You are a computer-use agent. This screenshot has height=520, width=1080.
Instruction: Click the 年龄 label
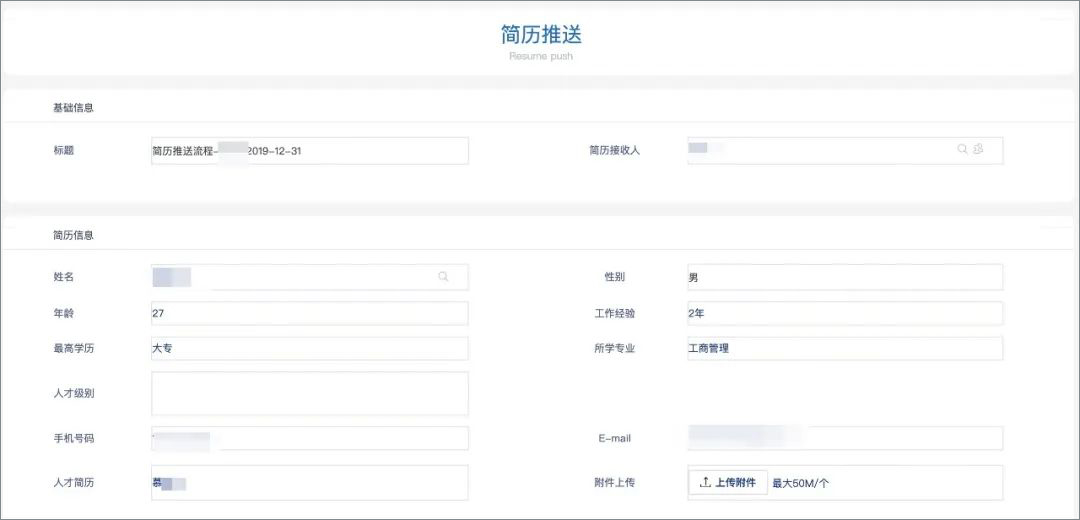(x=63, y=313)
